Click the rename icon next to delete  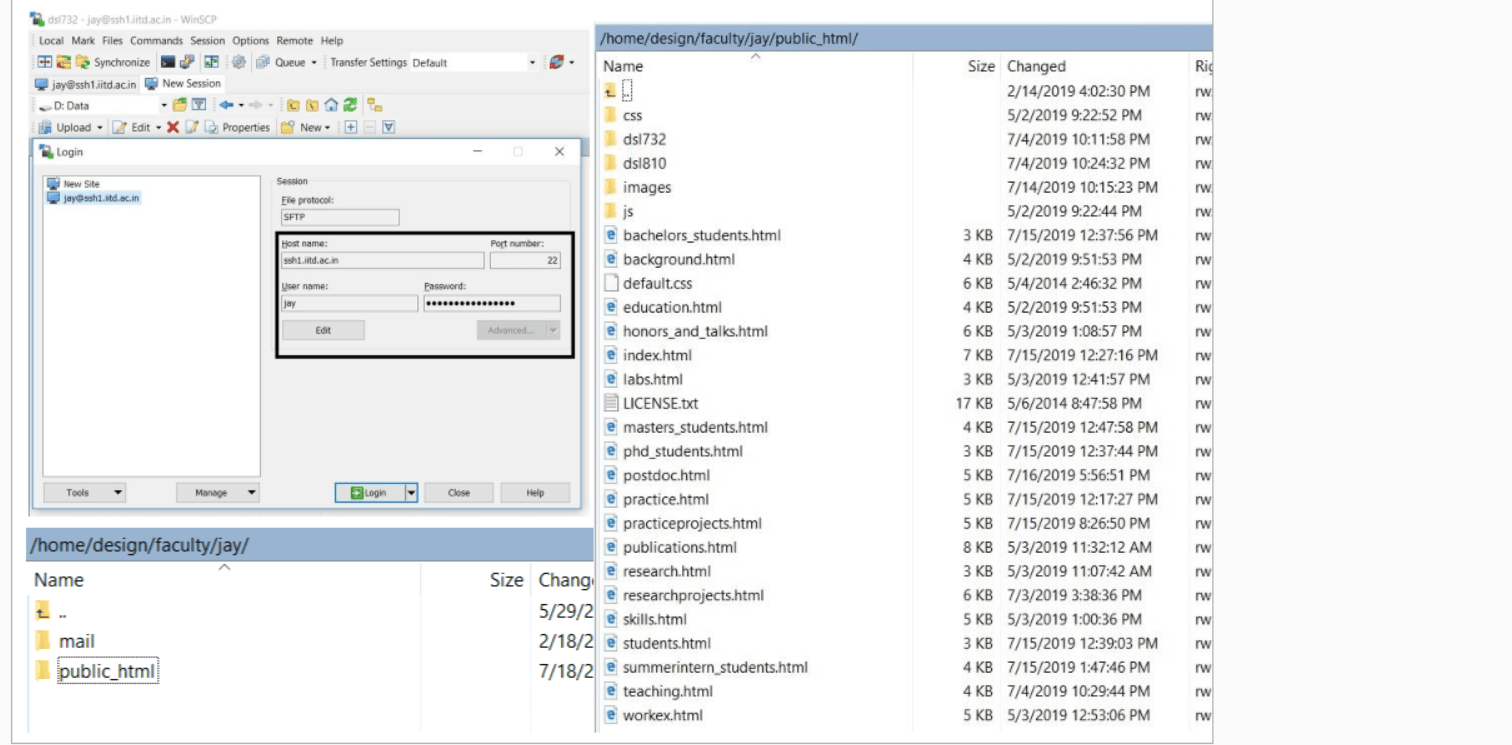pos(192,128)
